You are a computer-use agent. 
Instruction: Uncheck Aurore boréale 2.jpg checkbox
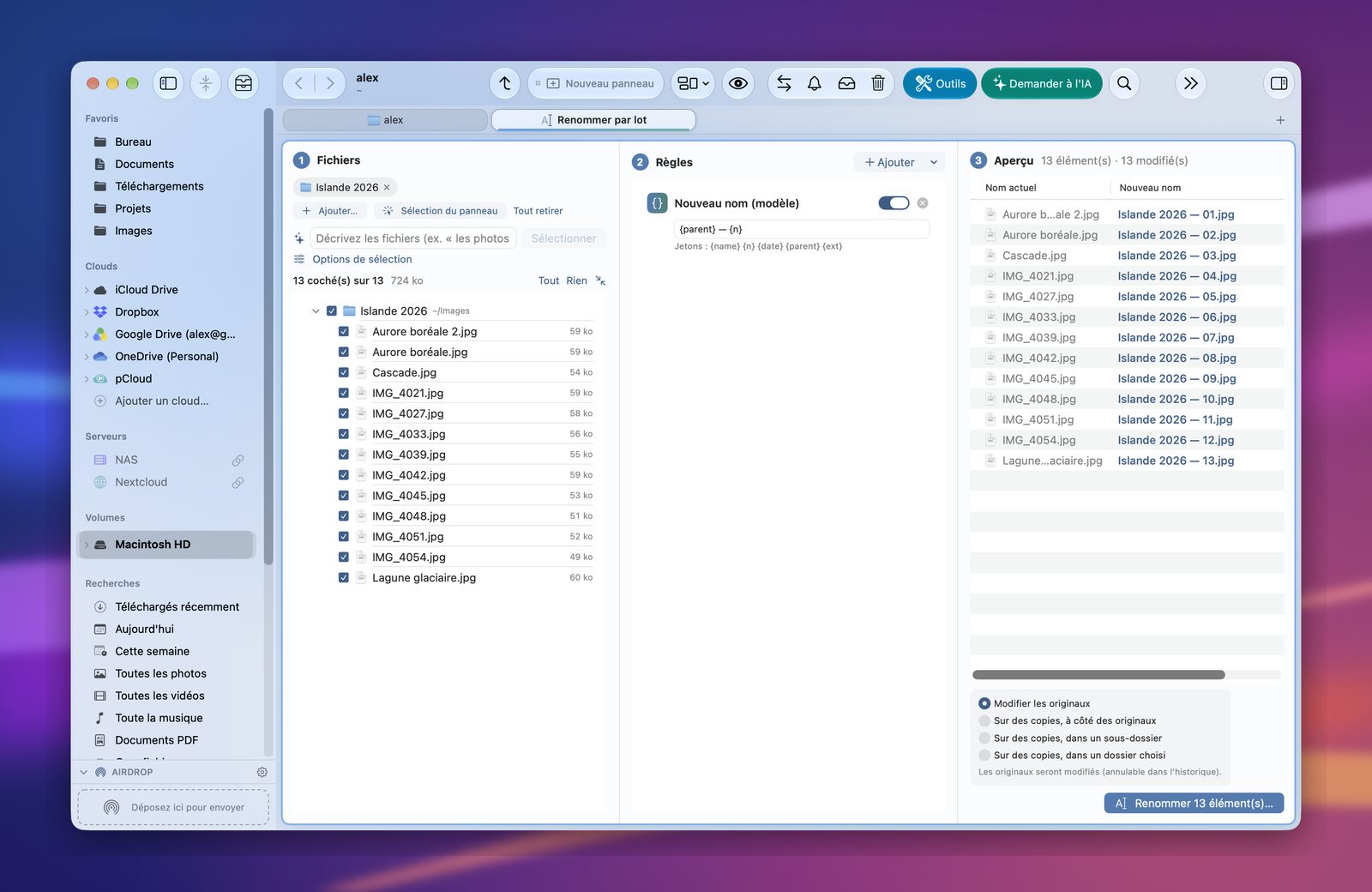[343, 331]
